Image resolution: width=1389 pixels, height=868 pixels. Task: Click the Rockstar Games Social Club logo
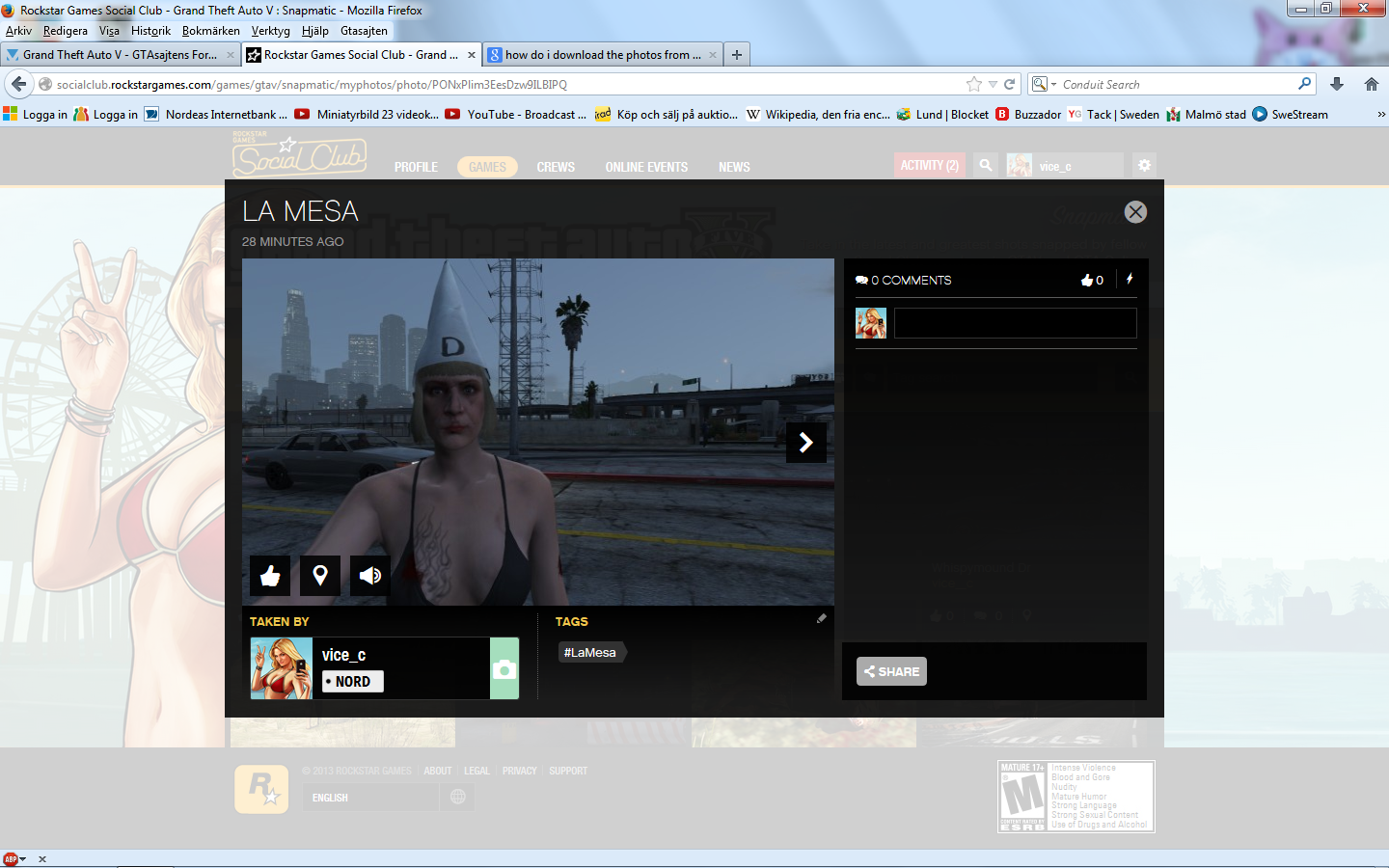point(299,153)
